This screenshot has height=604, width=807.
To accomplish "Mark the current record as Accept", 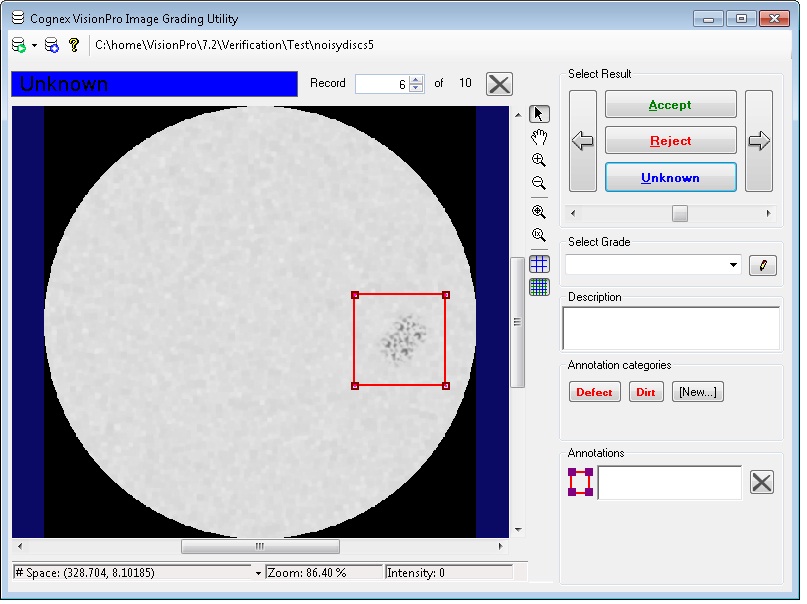I will [670, 104].
